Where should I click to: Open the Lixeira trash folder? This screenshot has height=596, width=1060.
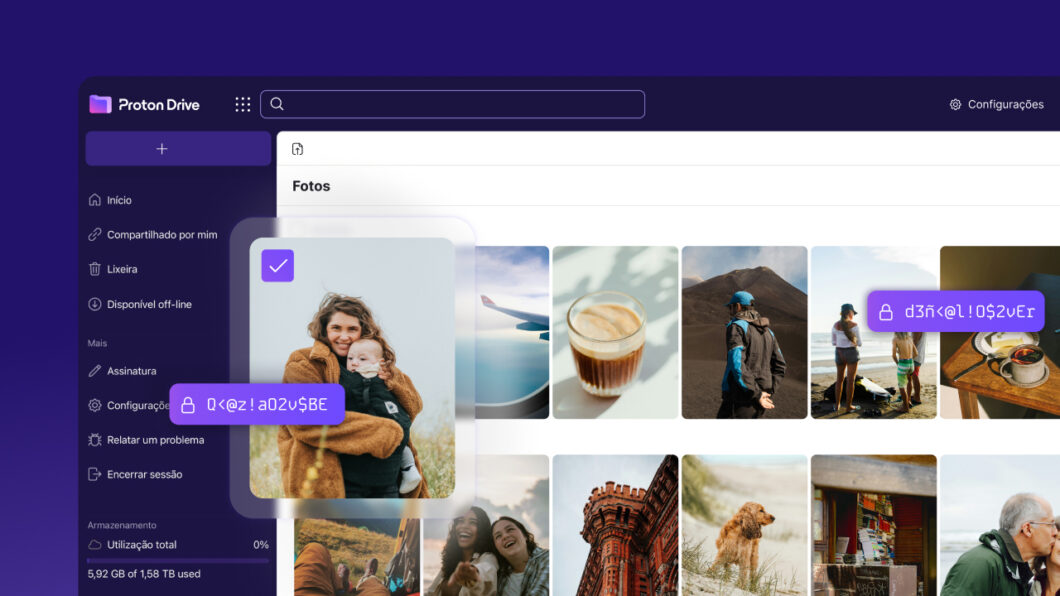point(121,269)
